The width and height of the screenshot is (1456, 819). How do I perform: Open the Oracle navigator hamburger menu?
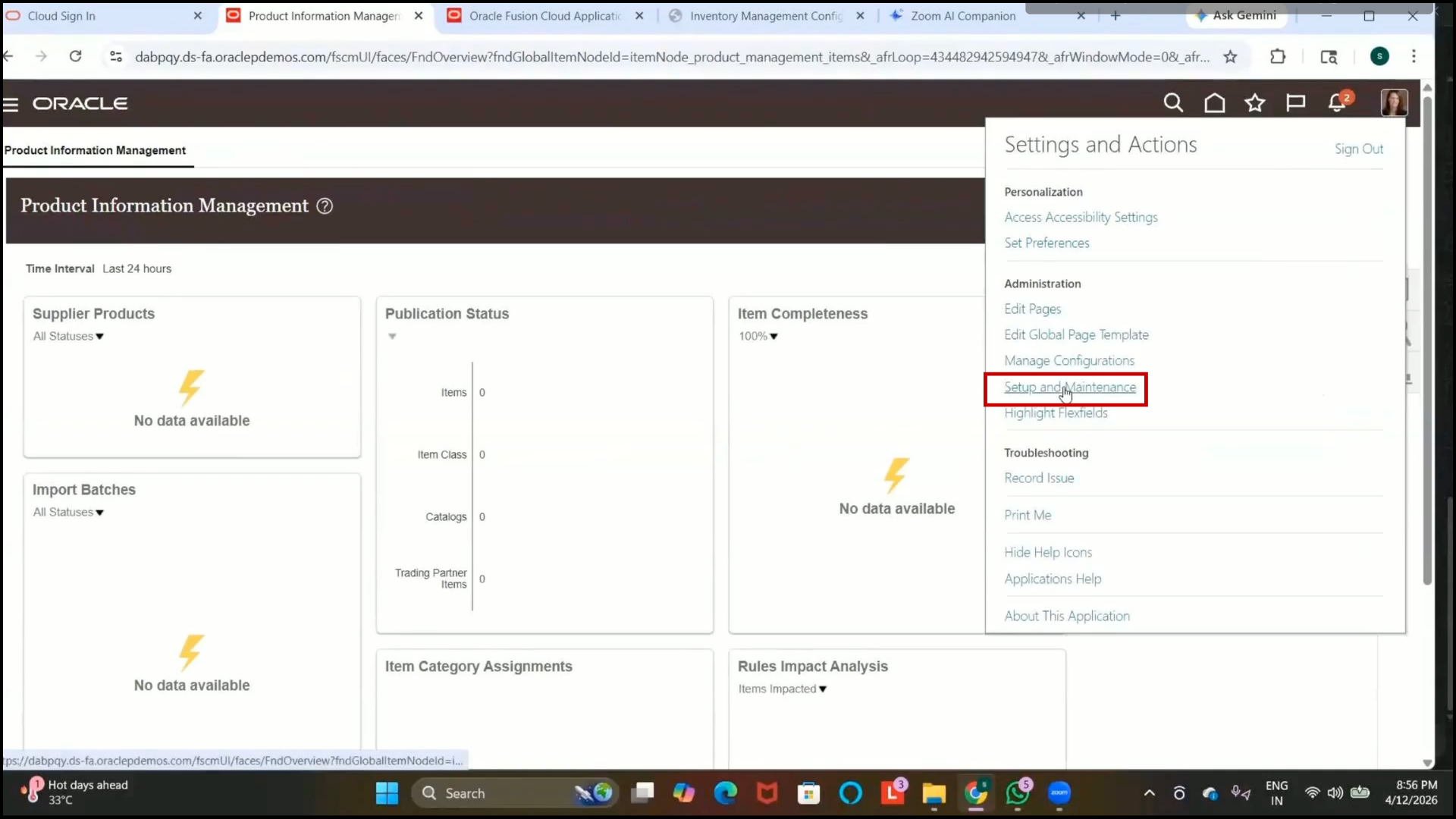11,104
